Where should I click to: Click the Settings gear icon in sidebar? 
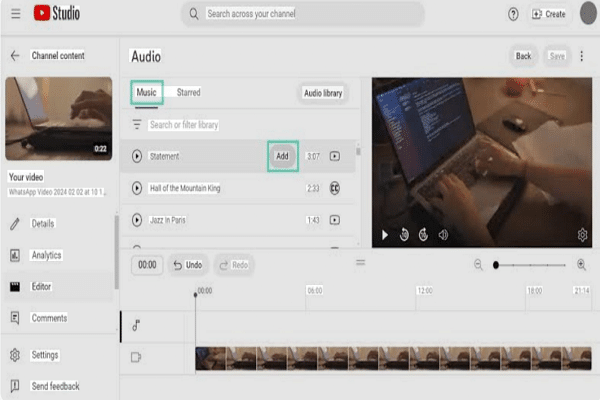click(15, 355)
